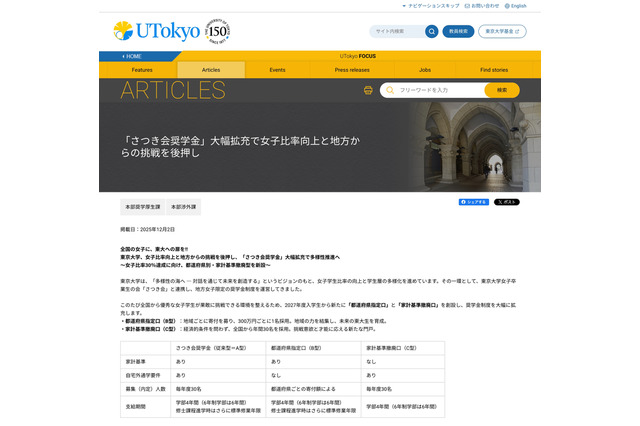640x426 pixels.
Task: Open the Find stories tab
Action: tap(494, 70)
